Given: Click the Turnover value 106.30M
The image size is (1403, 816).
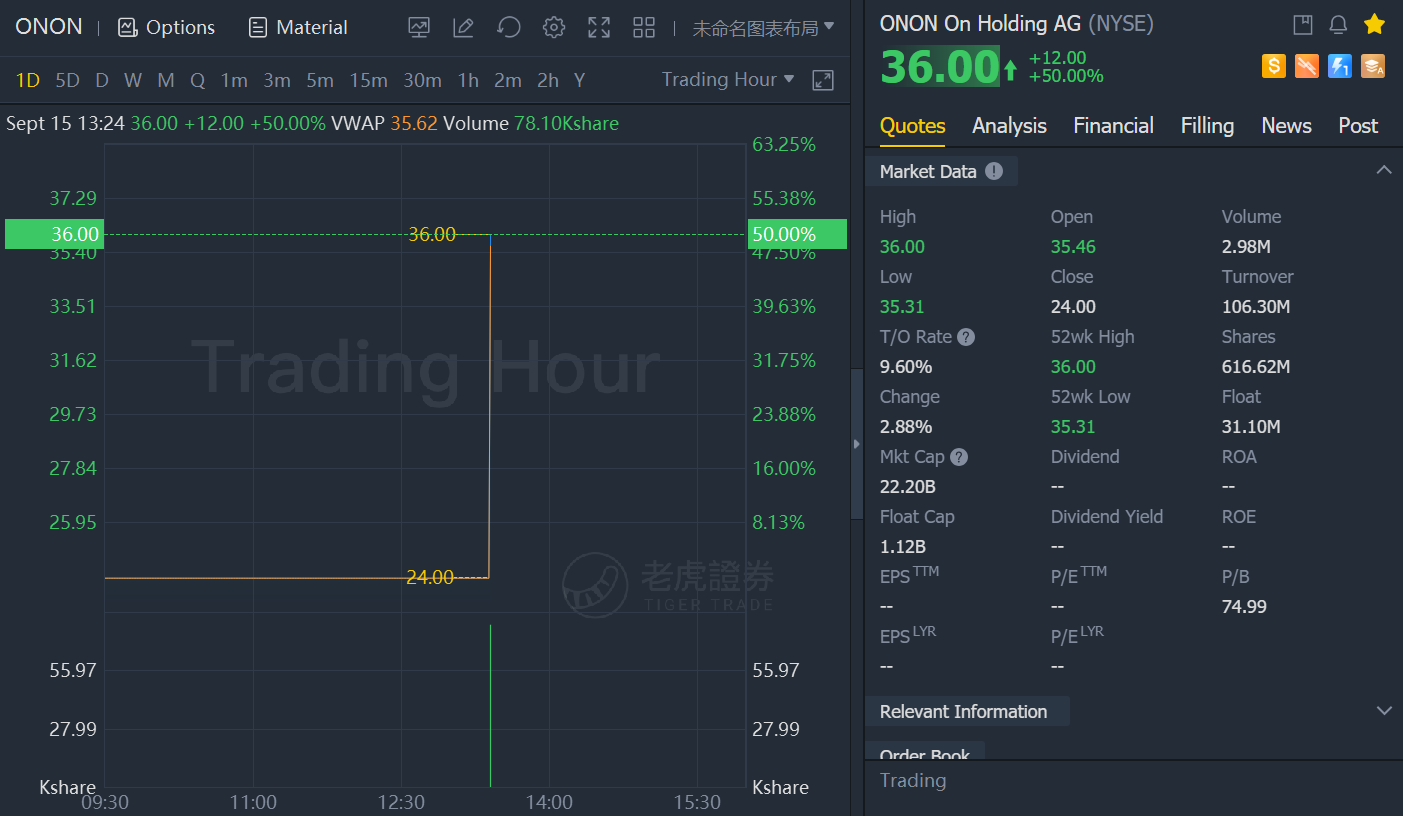Looking at the screenshot, I should (1256, 307).
